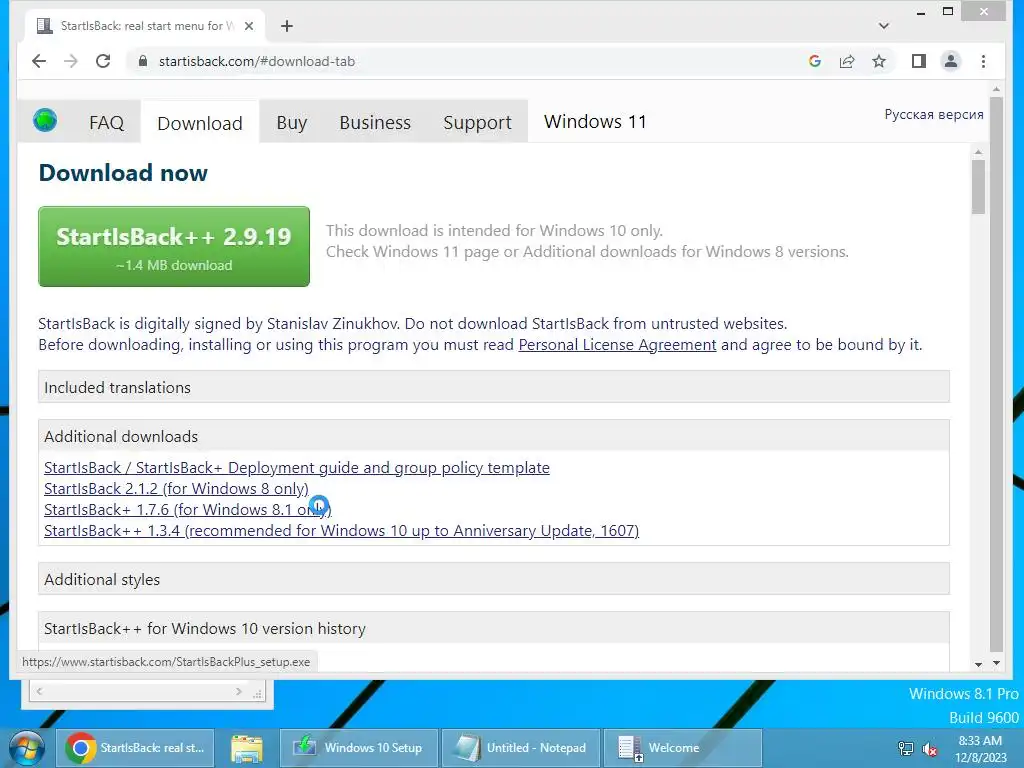Expand Additional styles section
1024x768 pixels.
click(x=494, y=579)
